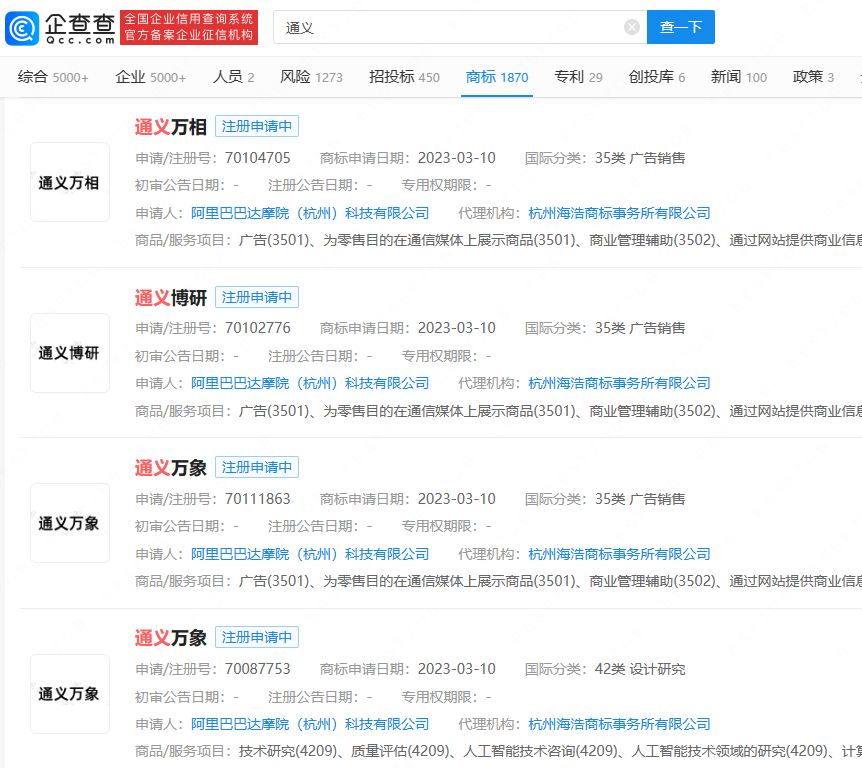Viewport: 862px width, 768px height.
Task: Open applicant link in entry 70087753
Action: click(x=310, y=724)
